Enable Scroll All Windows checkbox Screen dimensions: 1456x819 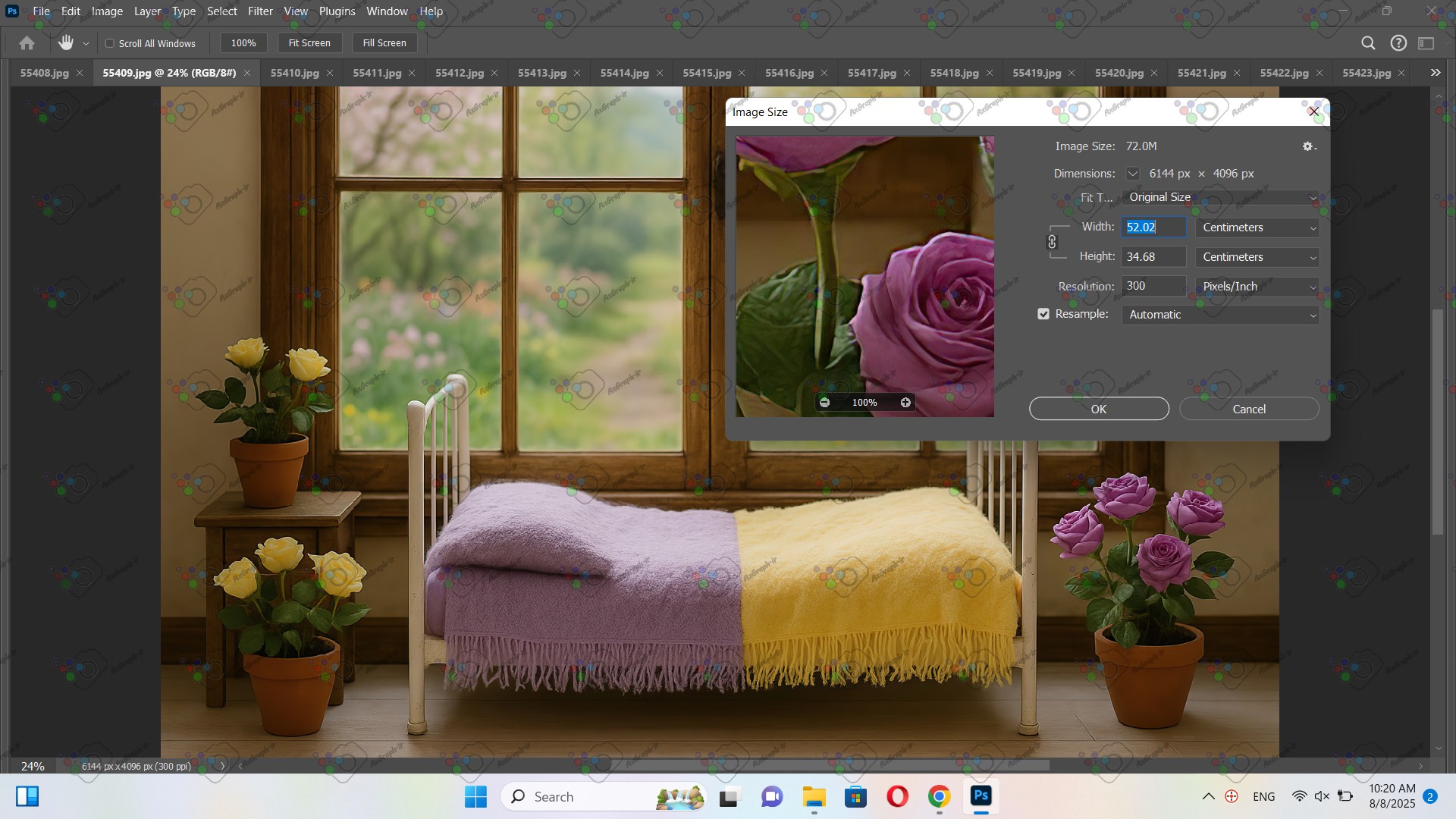pyautogui.click(x=110, y=43)
